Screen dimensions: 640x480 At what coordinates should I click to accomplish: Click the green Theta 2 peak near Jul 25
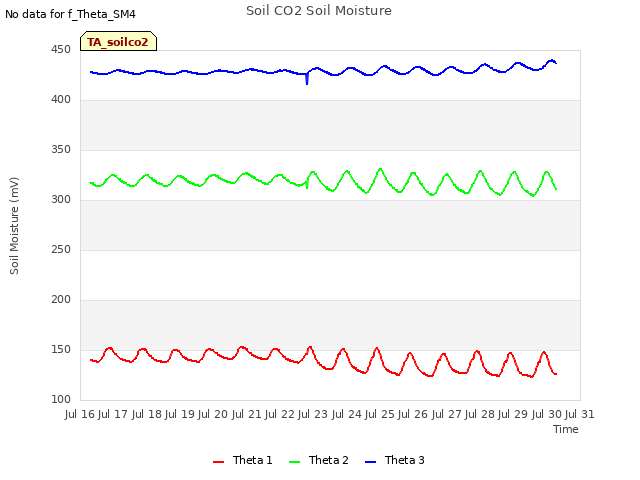[x=380, y=169]
